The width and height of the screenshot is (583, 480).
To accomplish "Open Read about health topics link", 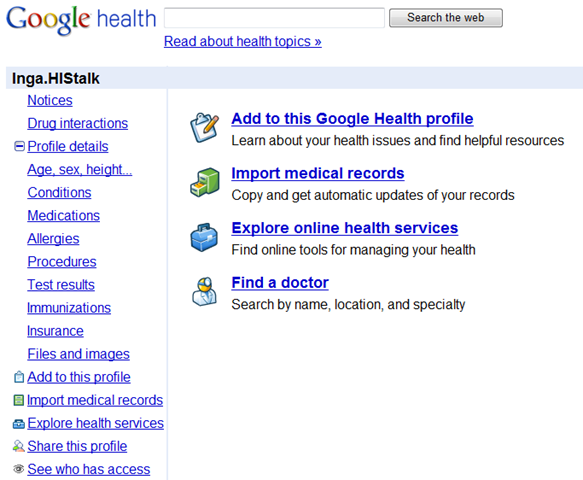I will [243, 41].
